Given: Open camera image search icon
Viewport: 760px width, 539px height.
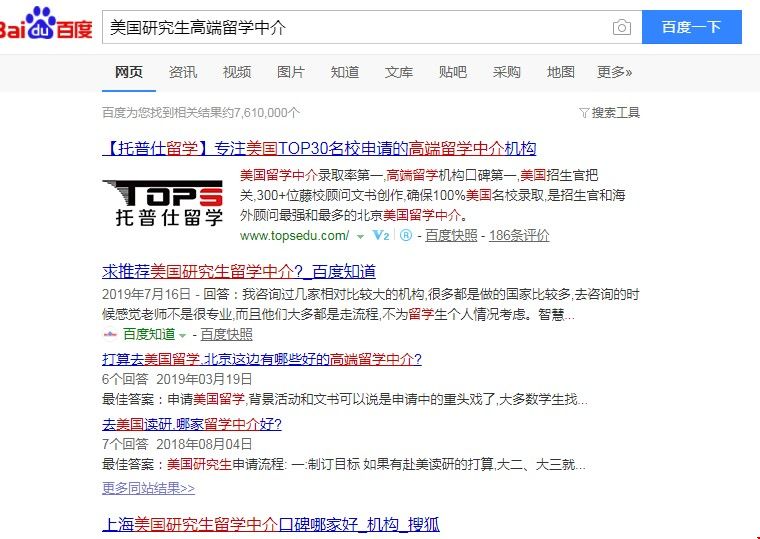Looking at the screenshot, I should pyautogui.click(x=621, y=27).
